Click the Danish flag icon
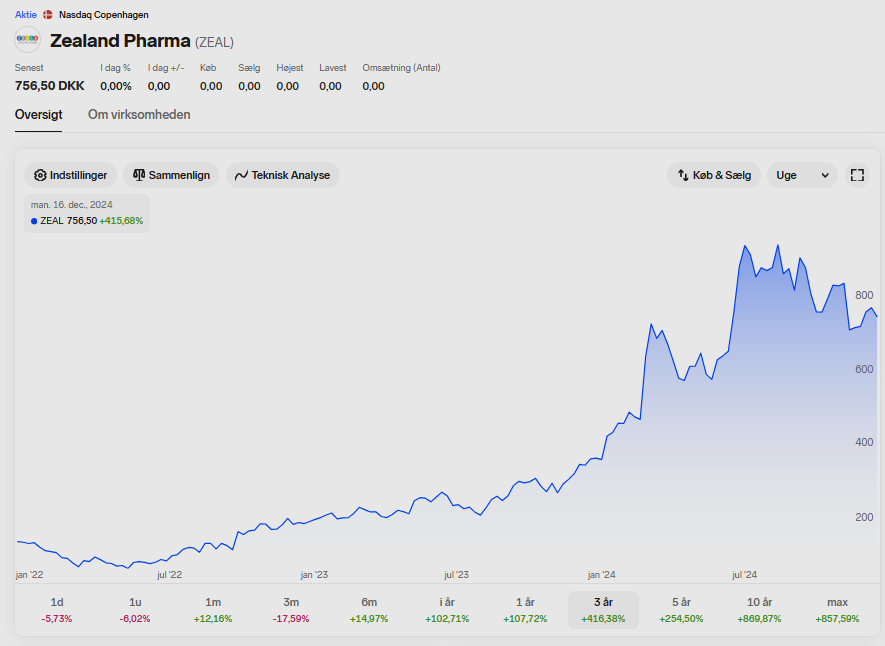This screenshot has height=646, width=885. click(48, 15)
